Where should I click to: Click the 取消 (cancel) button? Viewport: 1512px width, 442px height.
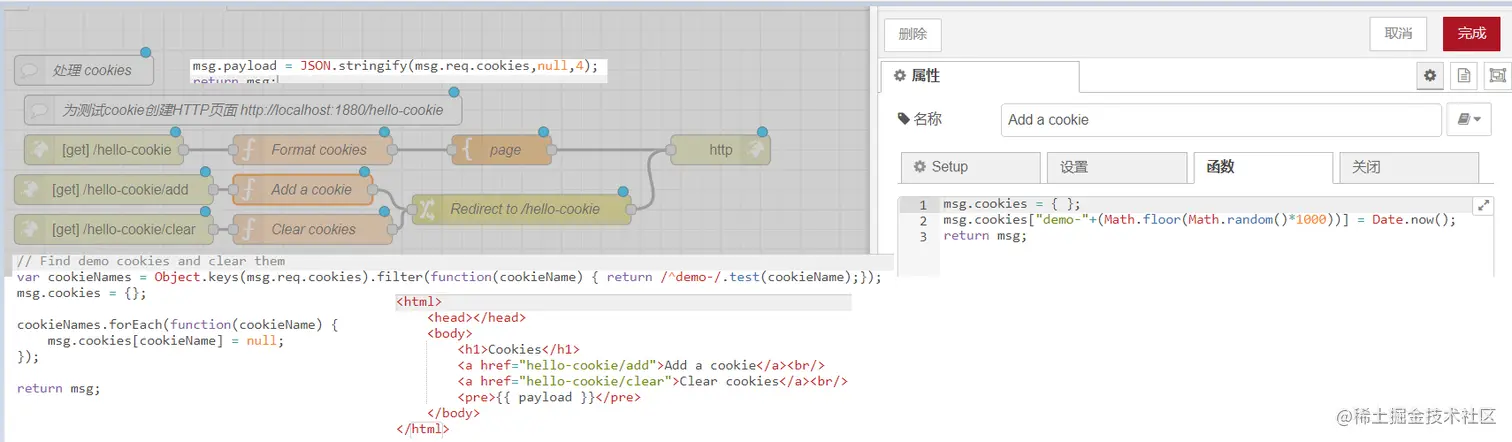point(1398,34)
